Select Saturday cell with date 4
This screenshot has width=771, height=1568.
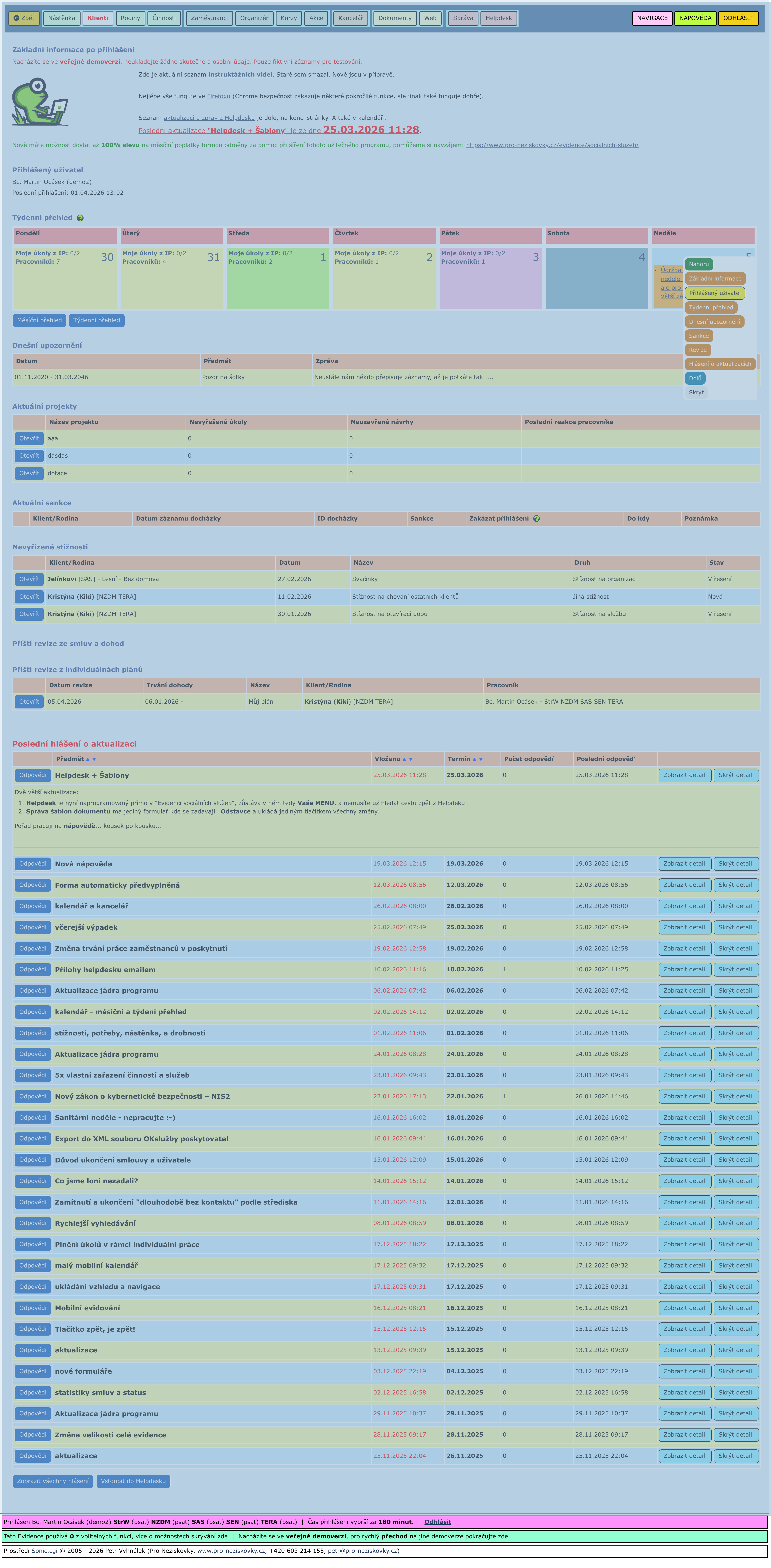[x=597, y=278]
